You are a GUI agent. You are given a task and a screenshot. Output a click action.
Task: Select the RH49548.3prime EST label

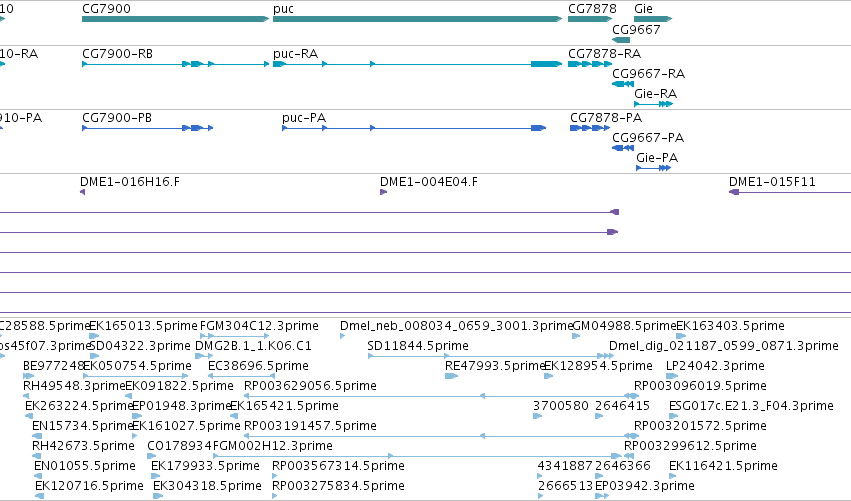point(74,386)
